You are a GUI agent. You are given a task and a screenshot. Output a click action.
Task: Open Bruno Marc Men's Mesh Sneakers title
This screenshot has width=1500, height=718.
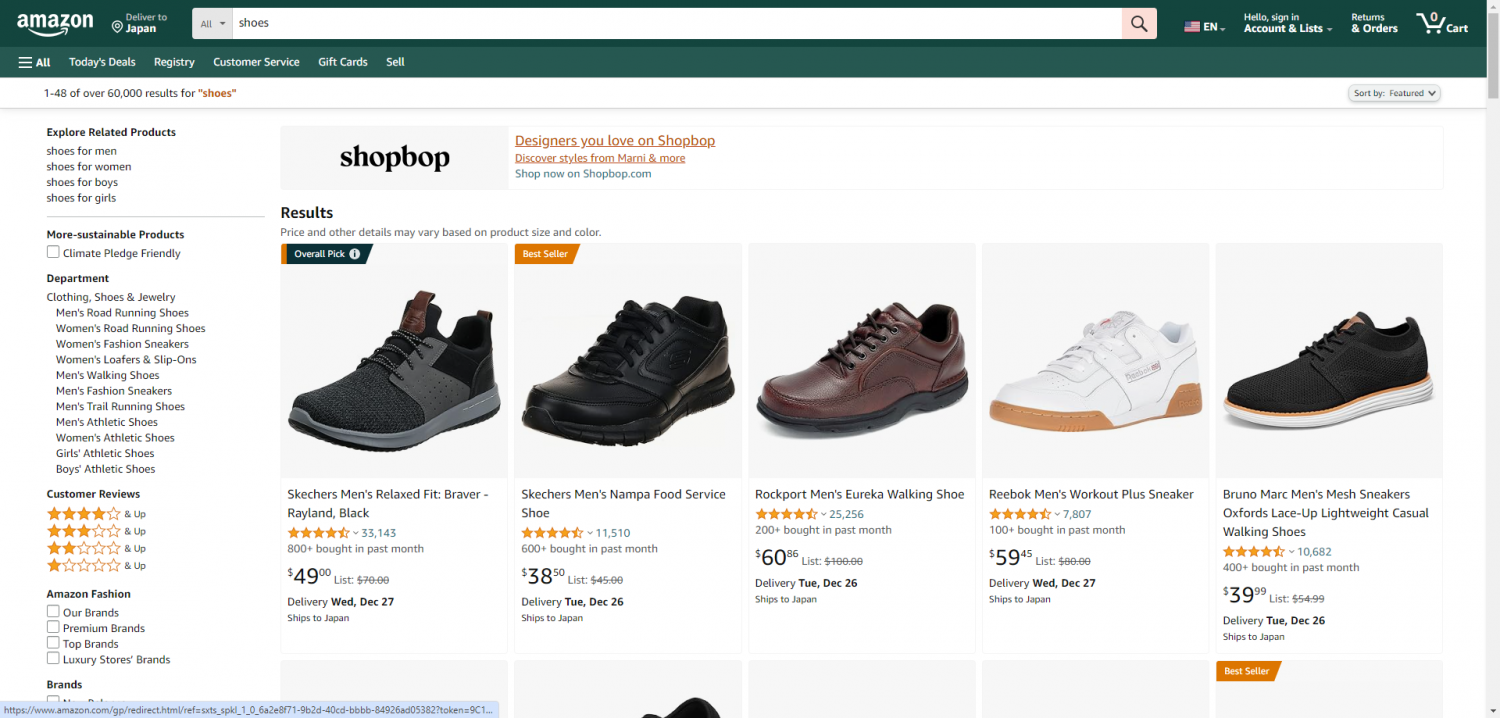pyautogui.click(x=1326, y=513)
